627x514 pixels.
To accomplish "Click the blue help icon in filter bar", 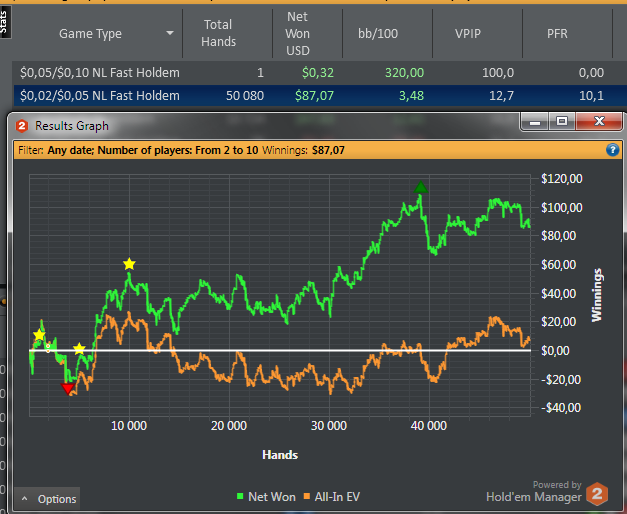I will (612, 150).
